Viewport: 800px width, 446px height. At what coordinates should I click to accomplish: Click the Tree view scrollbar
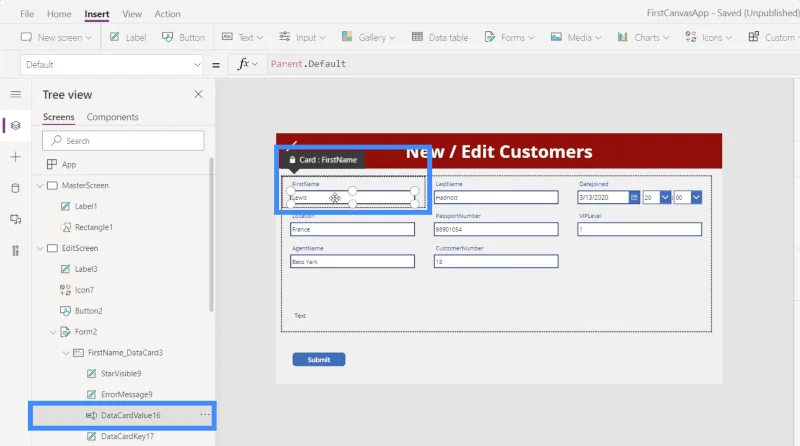point(211,235)
